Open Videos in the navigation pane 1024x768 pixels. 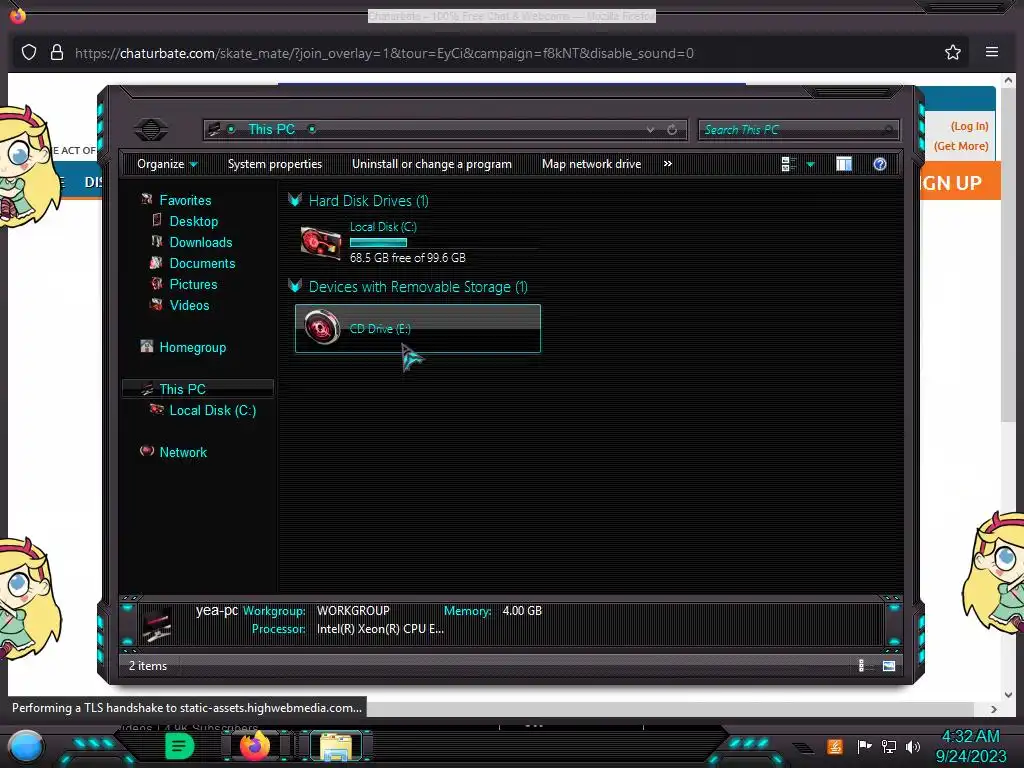tap(189, 305)
